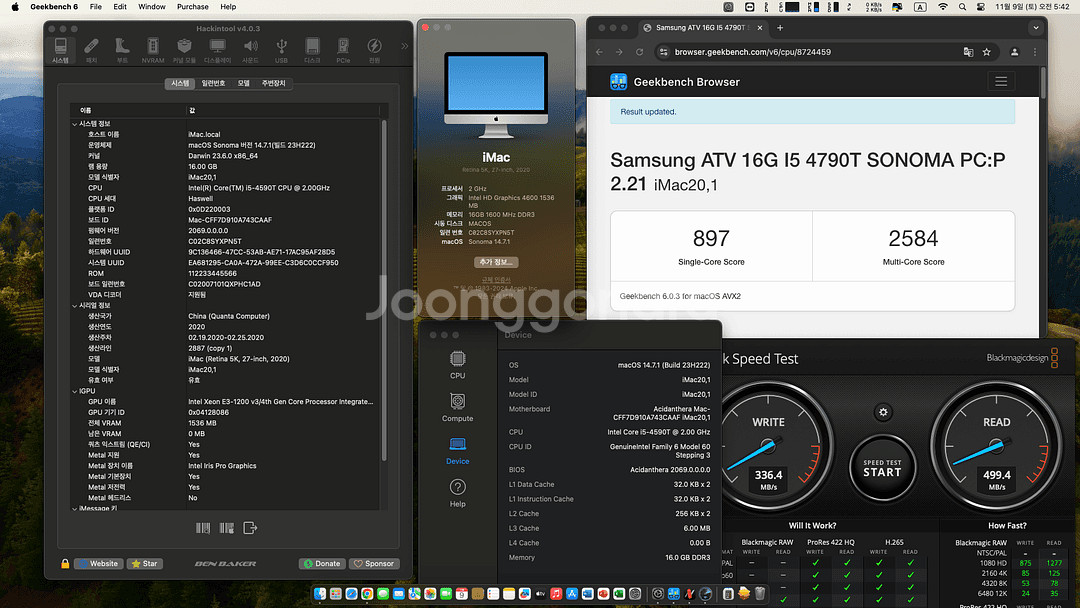
Task: Click the 추가 정보 button in About iMac
Action: 496,262
